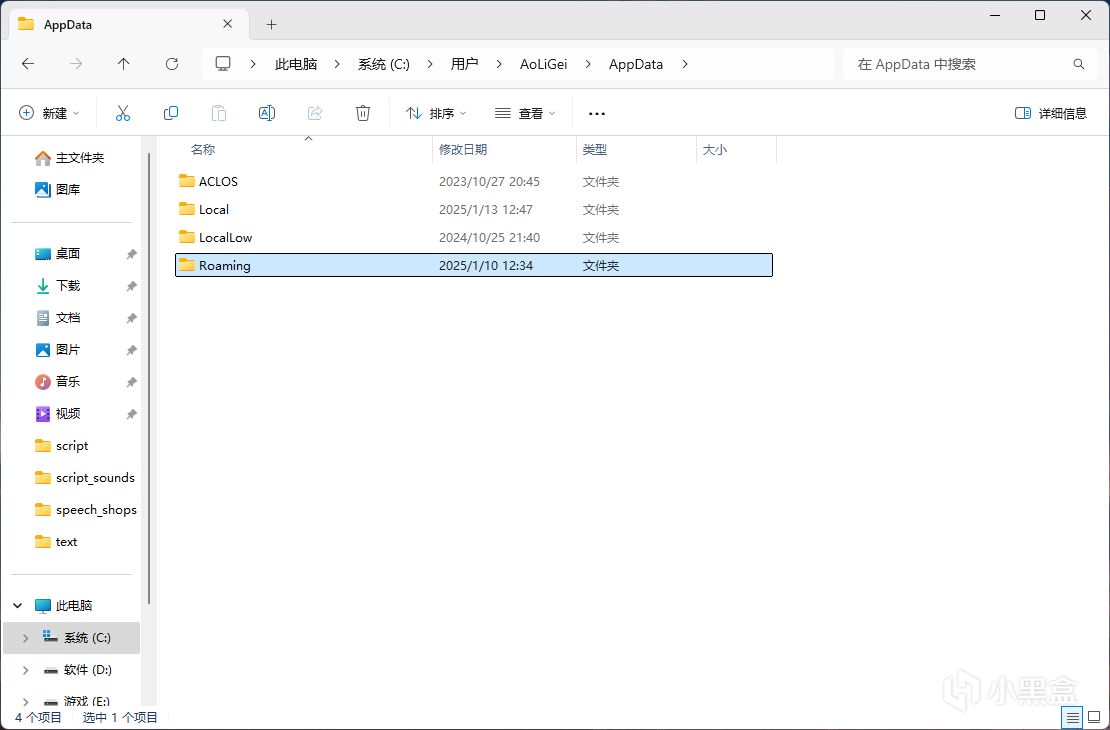Open 图库 in navigation pane
The width and height of the screenshot is (1110, 730).
(x=71, y=189)
